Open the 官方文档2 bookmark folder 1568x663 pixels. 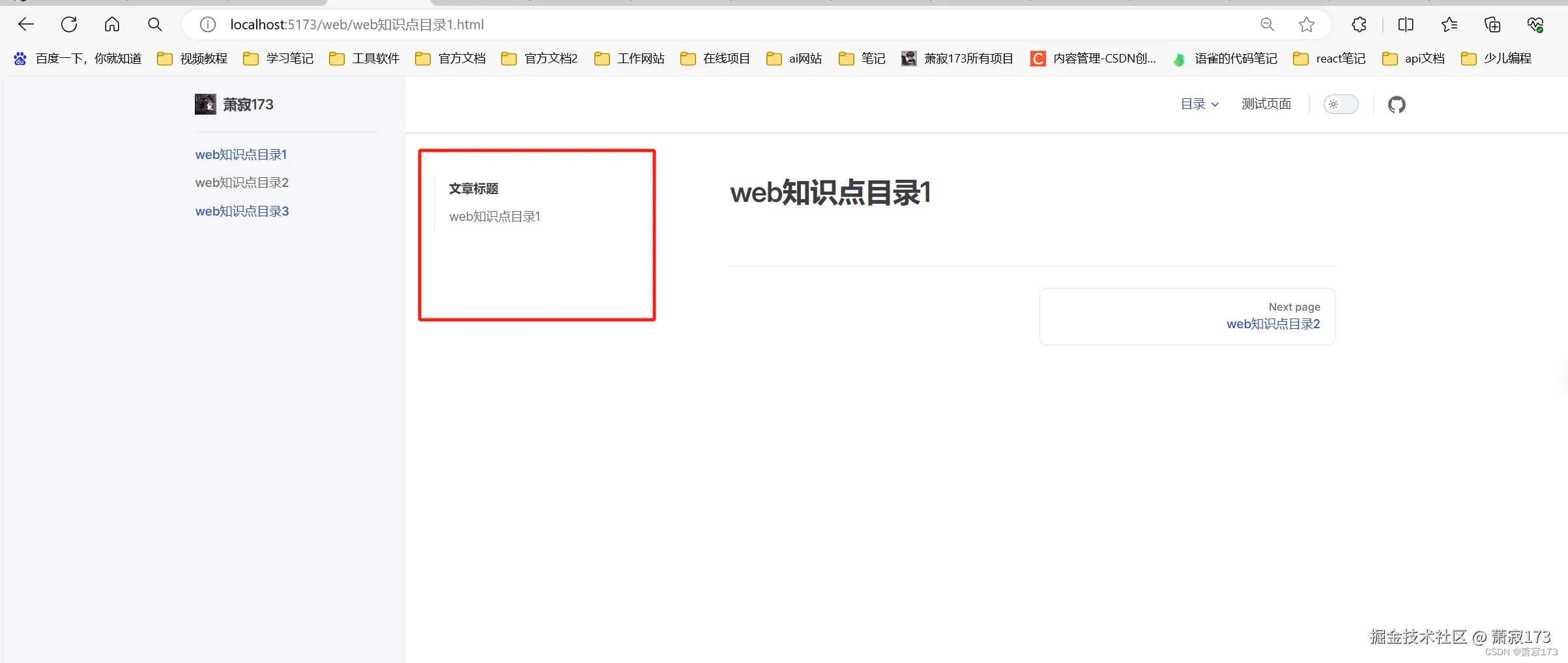[x=540, y=59]
